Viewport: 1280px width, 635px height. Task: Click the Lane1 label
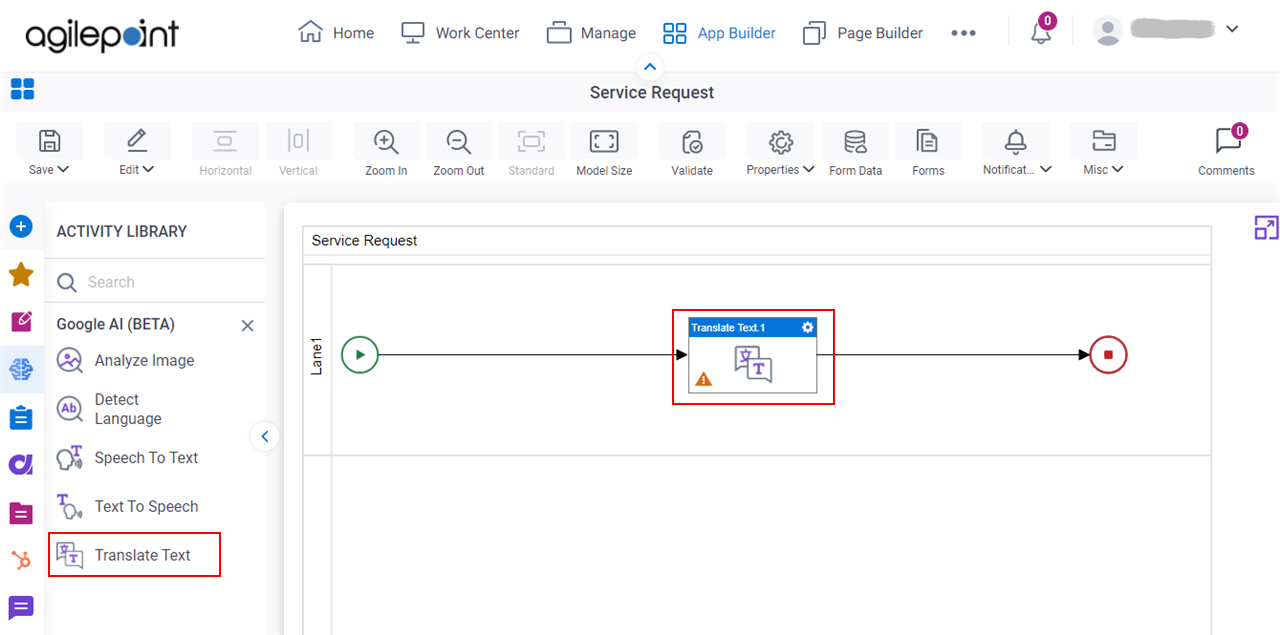(x=317, y=356)
